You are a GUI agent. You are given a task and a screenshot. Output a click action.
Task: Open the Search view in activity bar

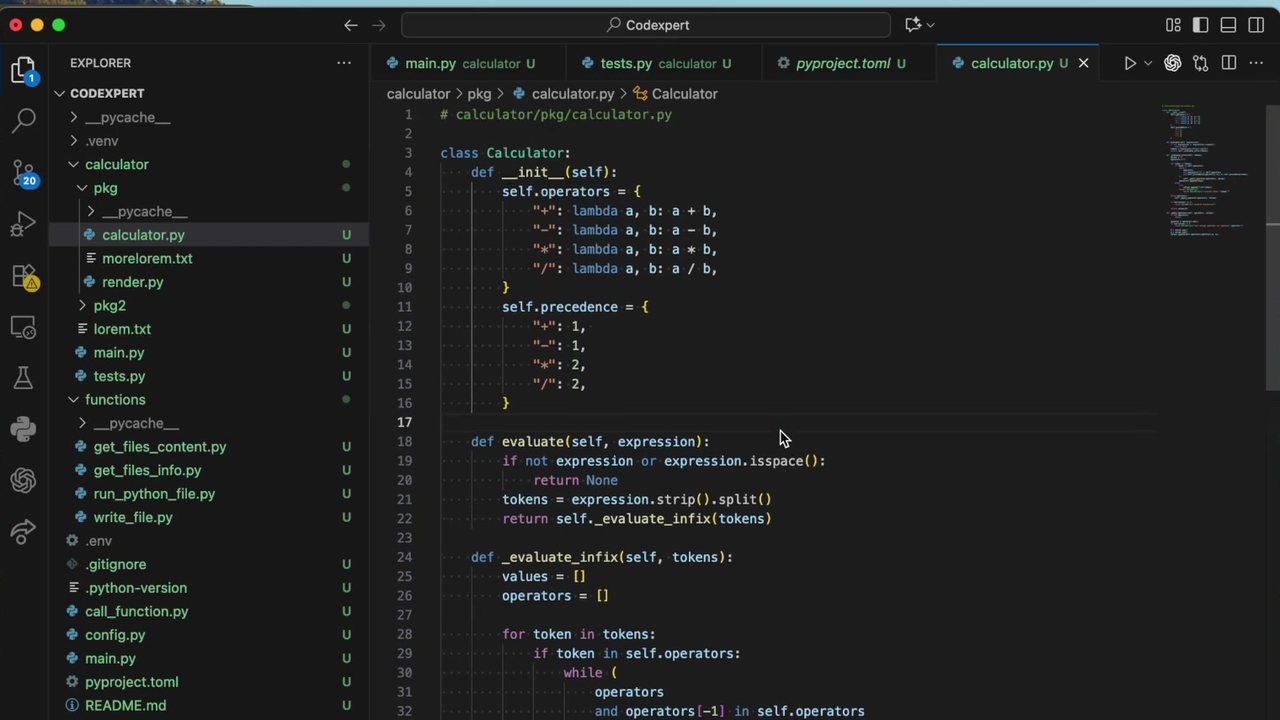23,121
